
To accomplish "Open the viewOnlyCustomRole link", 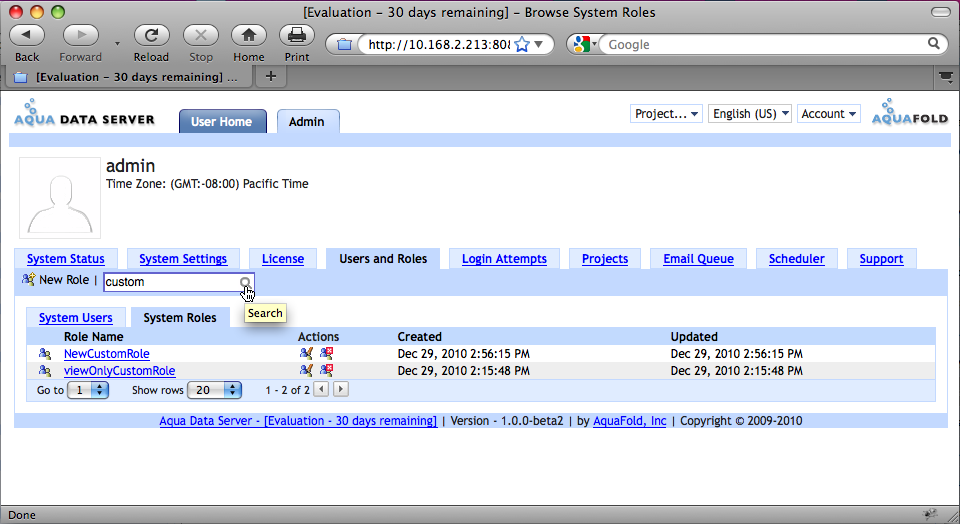I will tap(119, 371).
